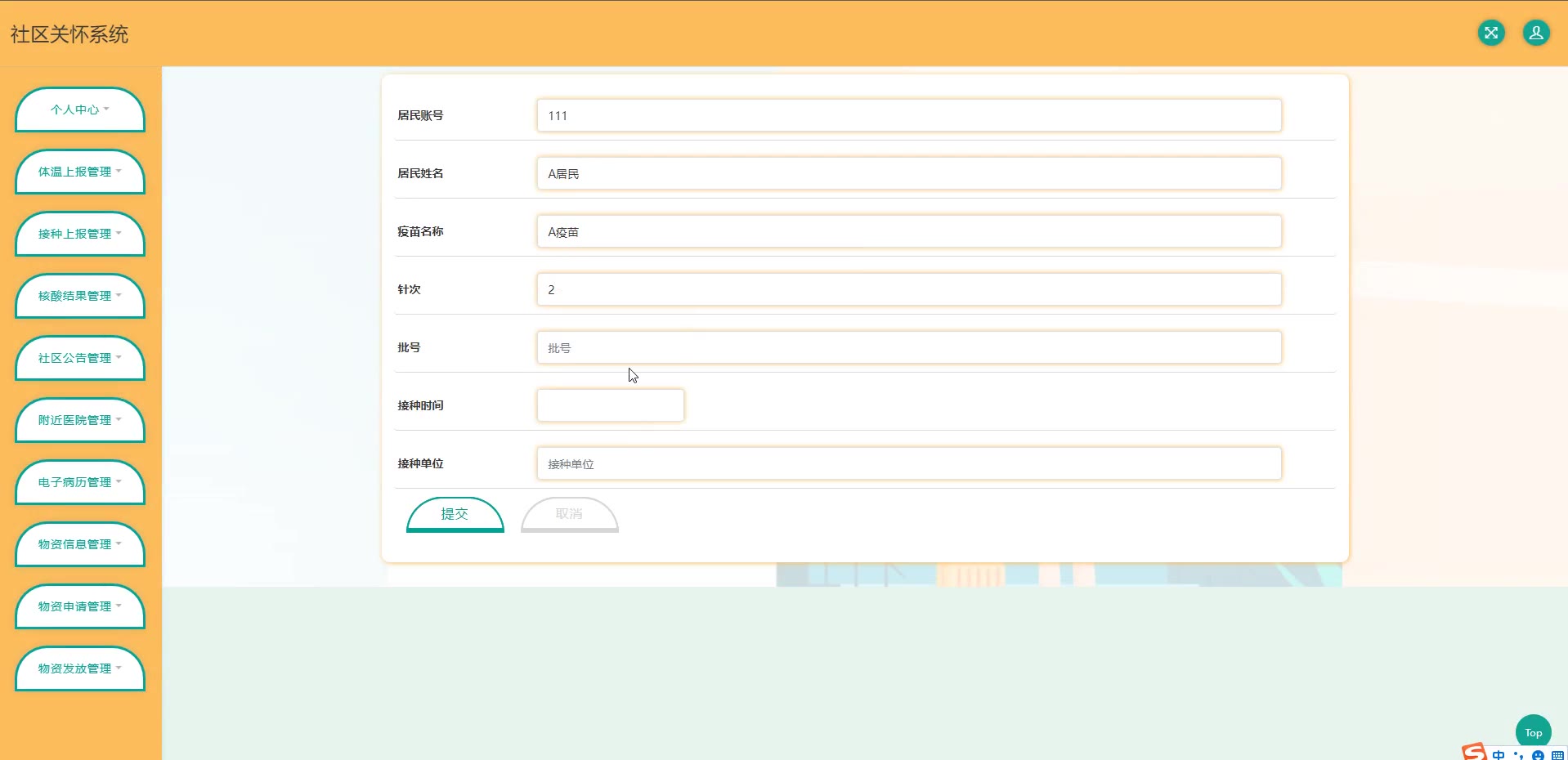Cancel the form with 取消 button
The height and width of the screenshot is (760, 1568).
click(570, 514)
